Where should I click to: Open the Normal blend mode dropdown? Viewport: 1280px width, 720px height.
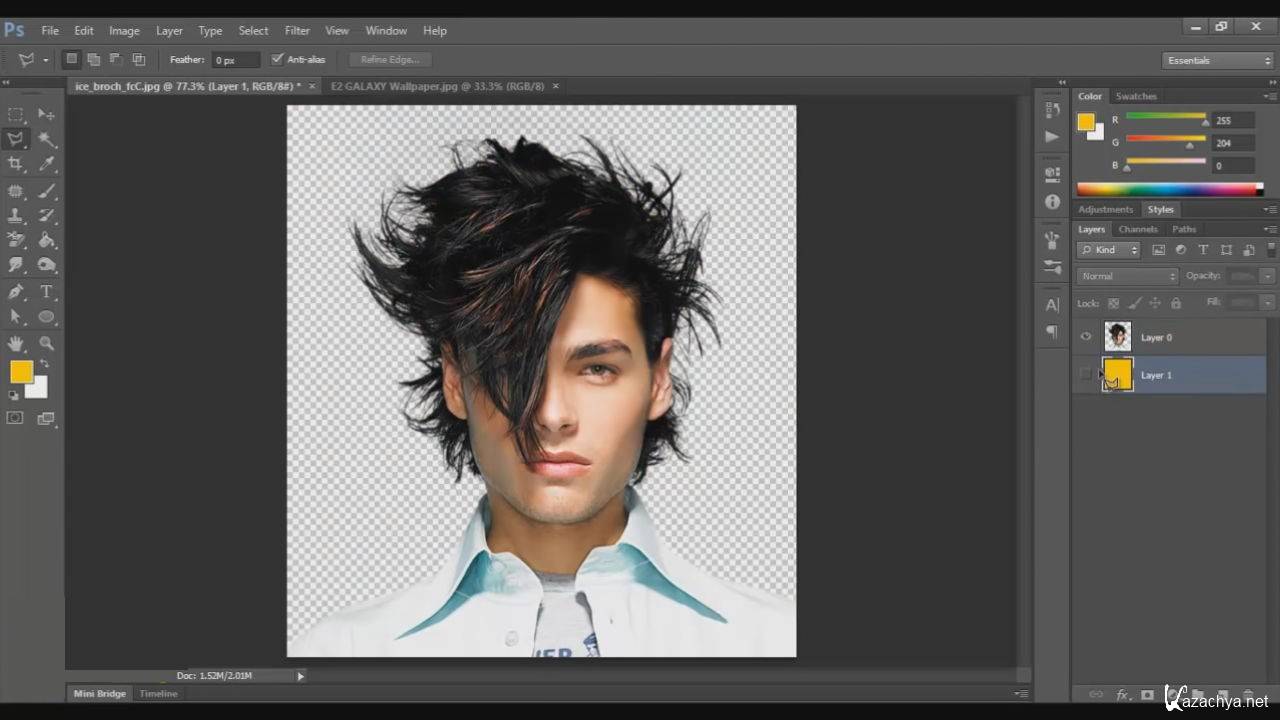pyautogui.click(x=1127, y=276)
